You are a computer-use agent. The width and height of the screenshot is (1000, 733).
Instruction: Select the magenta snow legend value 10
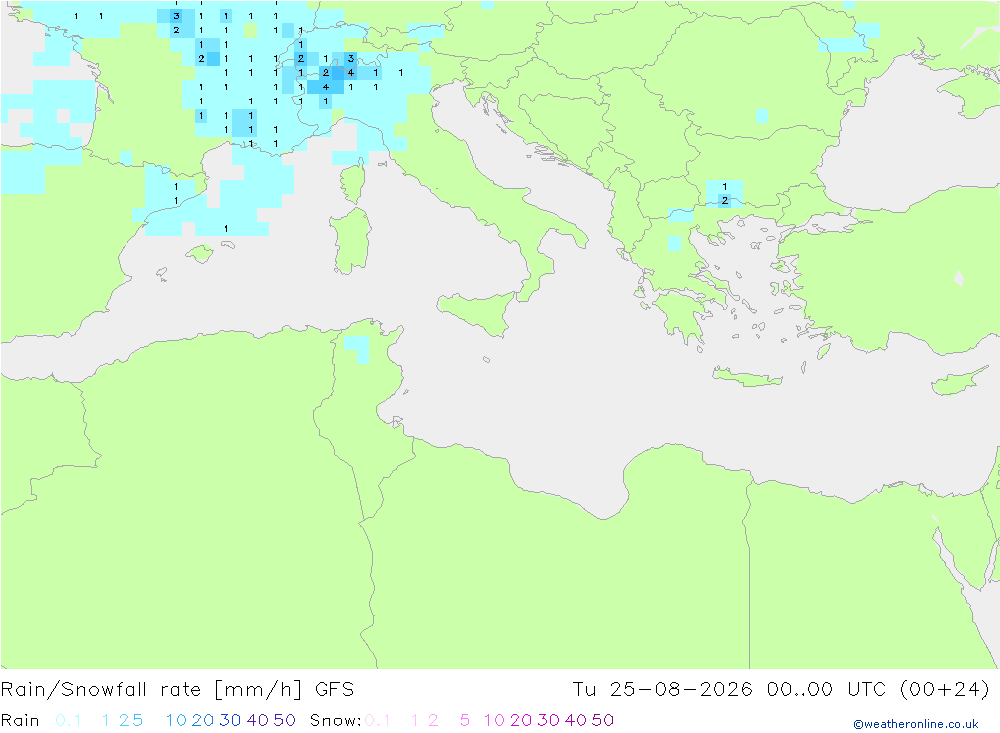(494, 720)
